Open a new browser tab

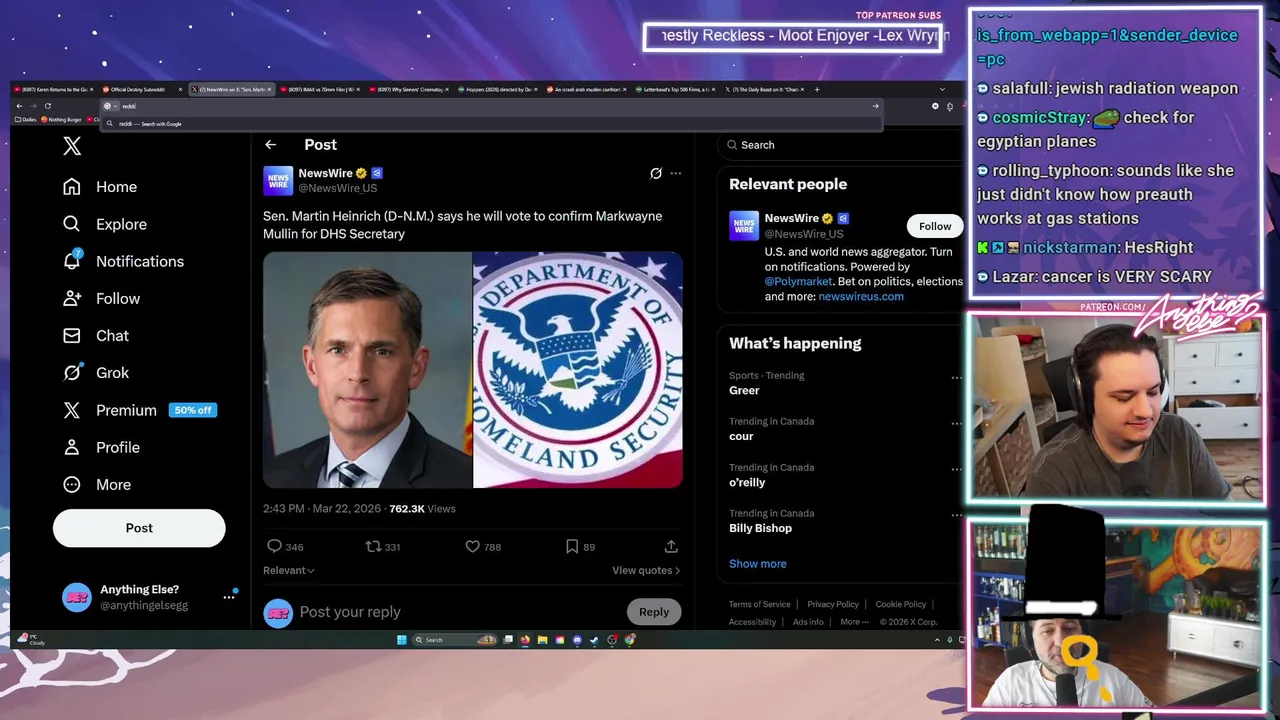(x=817, y=89)
